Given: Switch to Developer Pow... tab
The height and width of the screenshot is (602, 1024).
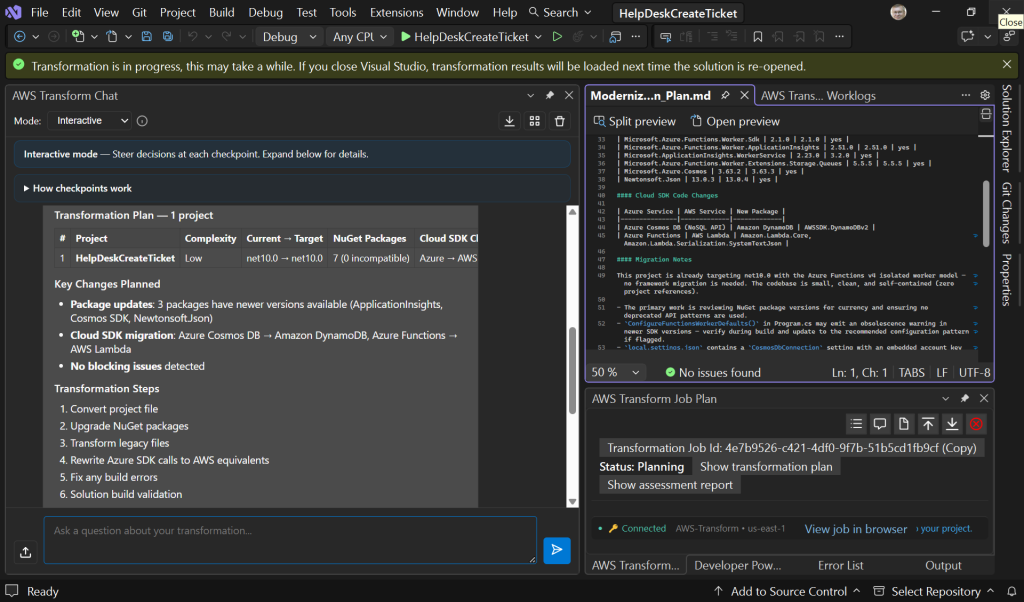Looking at the screenshot, I should (738, 565).
